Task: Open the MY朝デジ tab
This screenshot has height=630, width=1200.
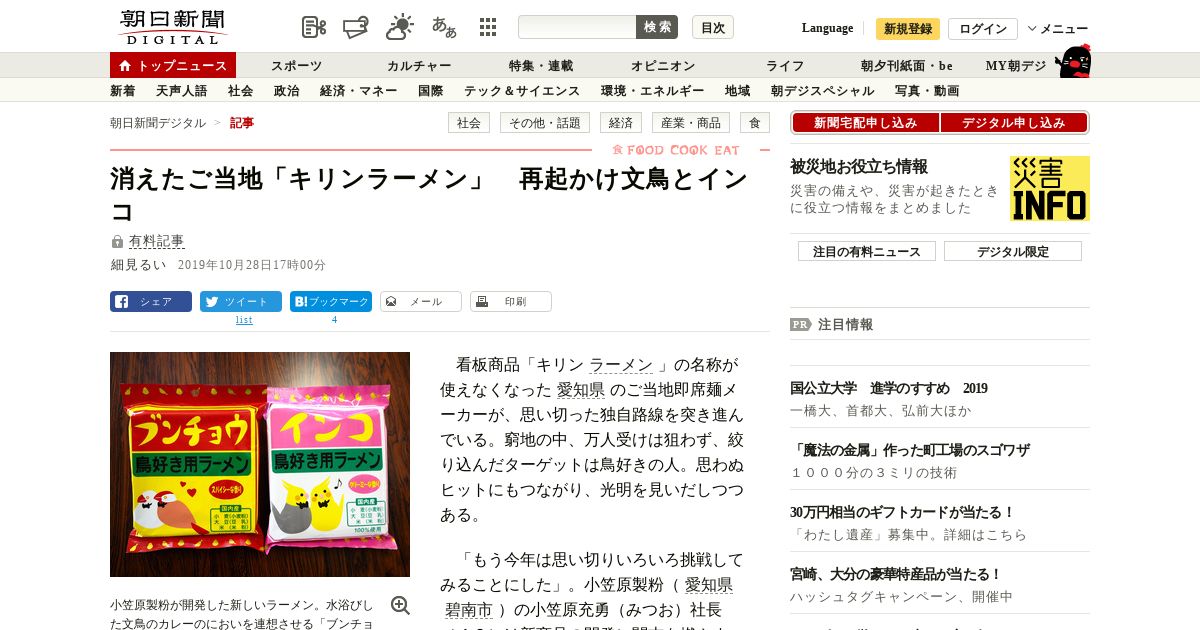Action: click(1016, 66)
